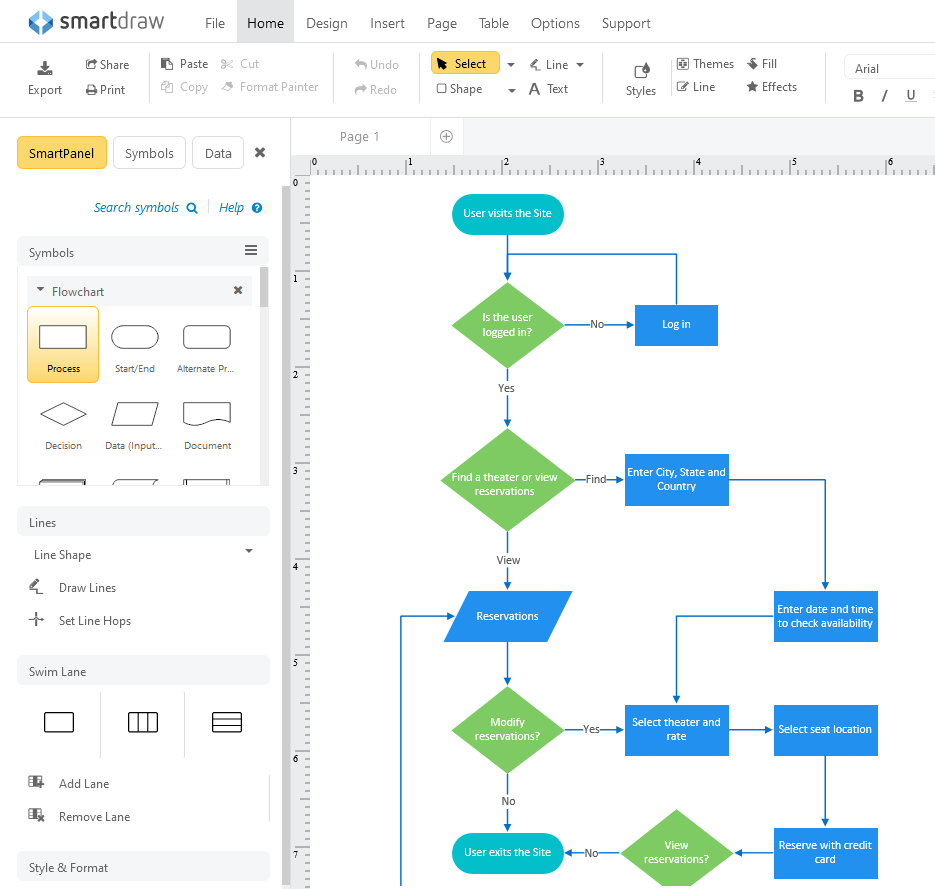Click Set Line Hops
935x889 pixels.
coord(80,621)
